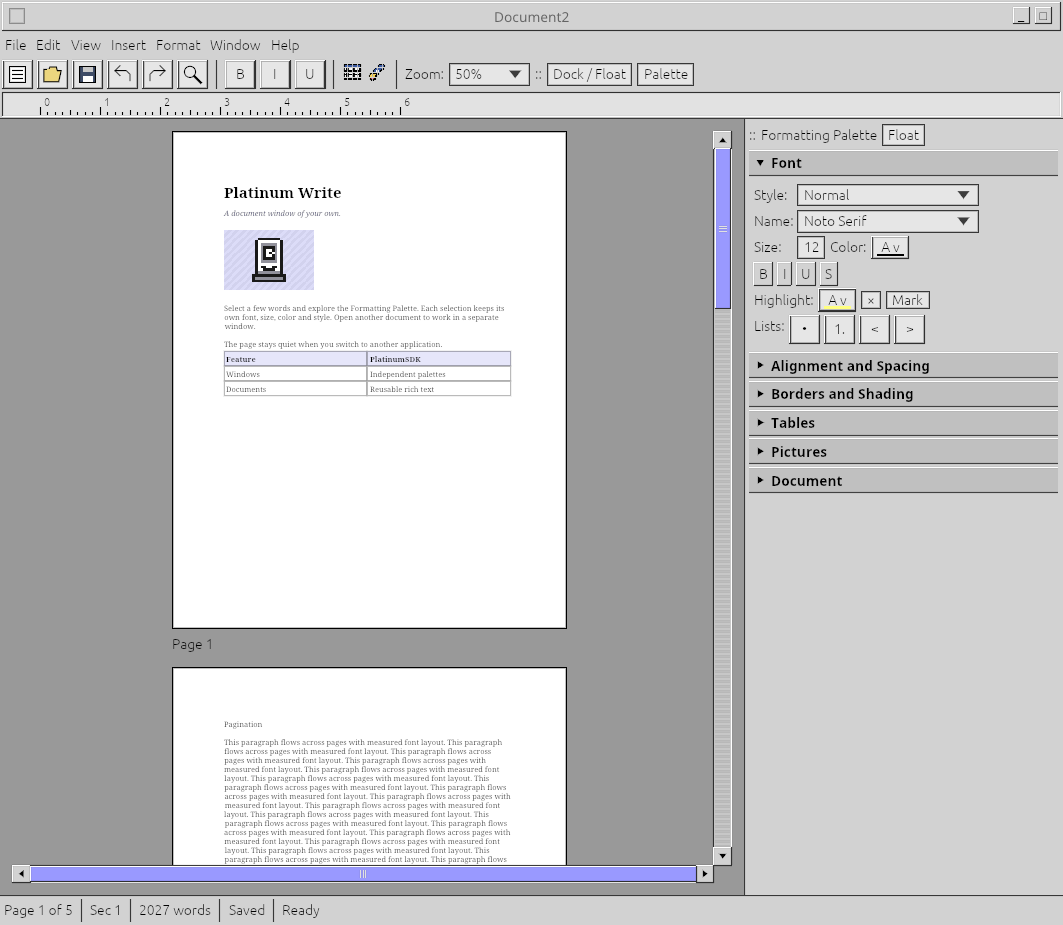
Task: Click Page 1 of 5 status entry
Action: pyautogui.click(x=38, y=910)
